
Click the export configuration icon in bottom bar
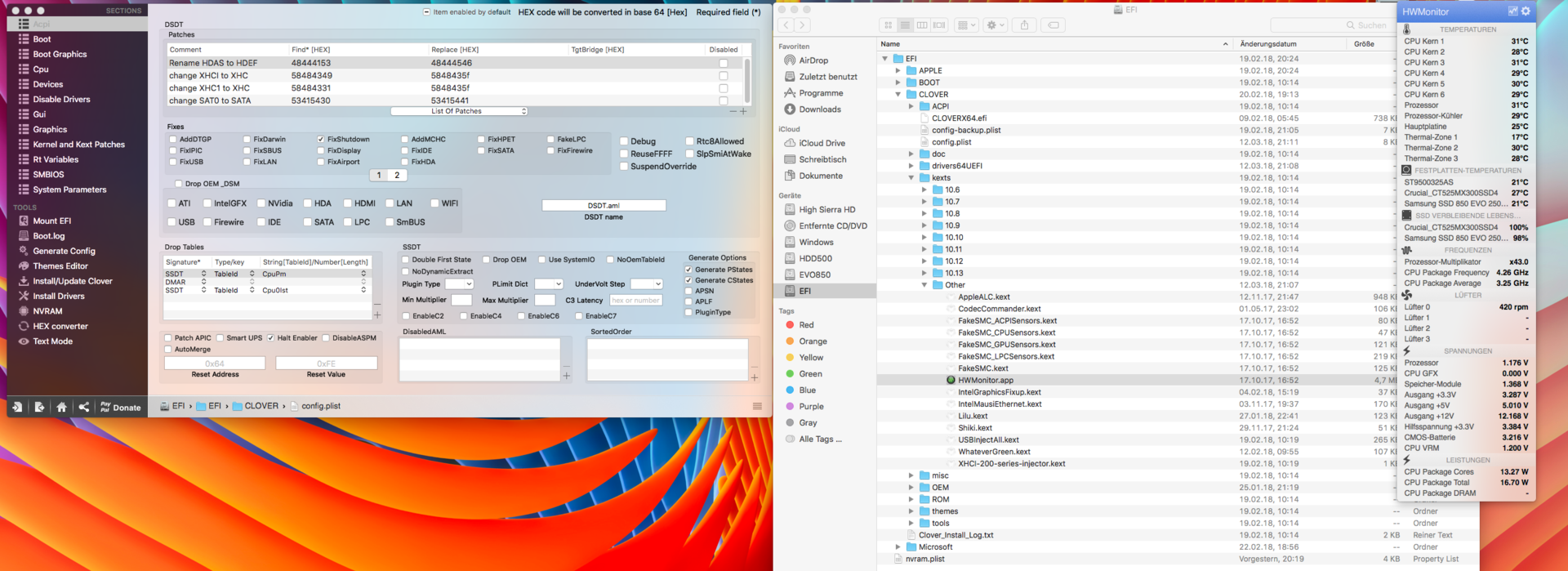(x=39, y=407)
